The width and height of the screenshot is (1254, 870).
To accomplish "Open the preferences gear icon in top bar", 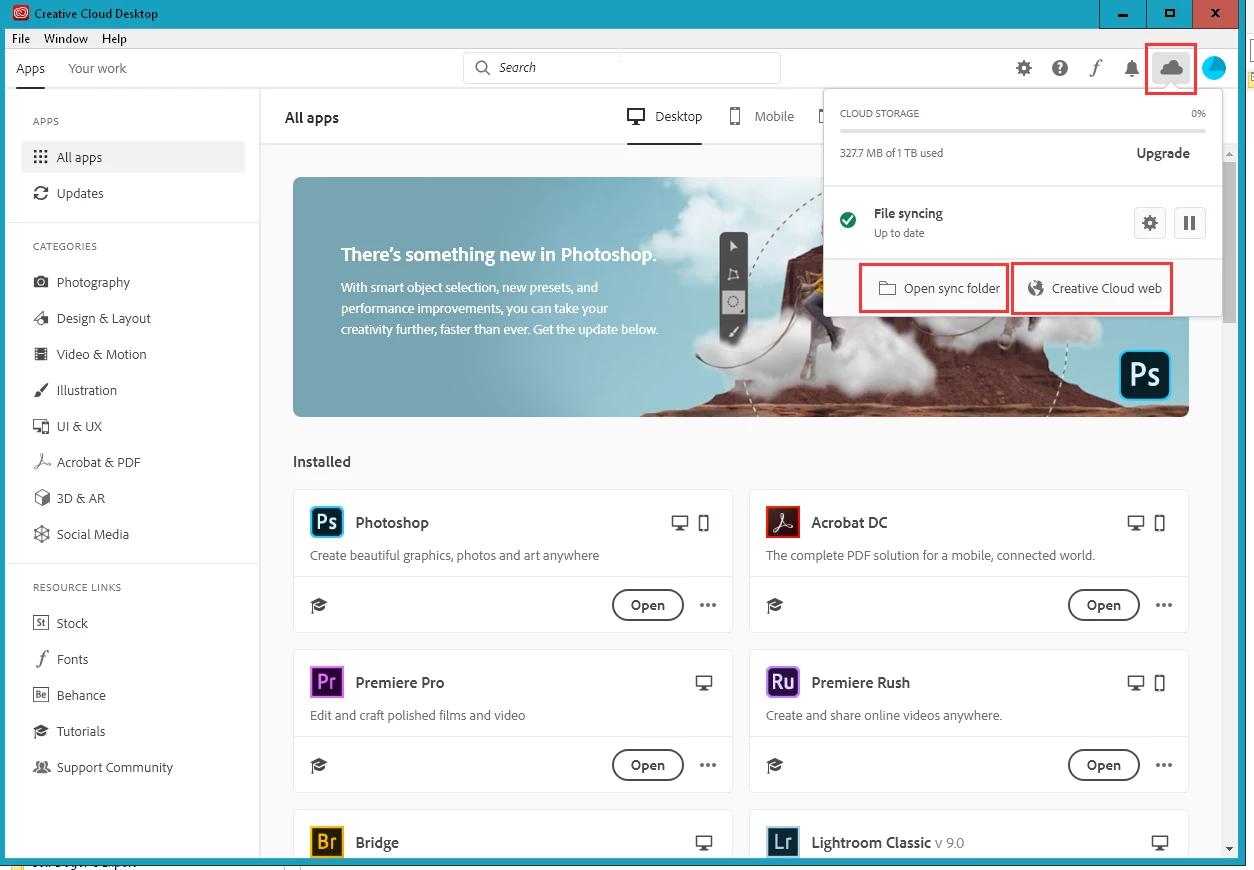I will point(1024,68).
